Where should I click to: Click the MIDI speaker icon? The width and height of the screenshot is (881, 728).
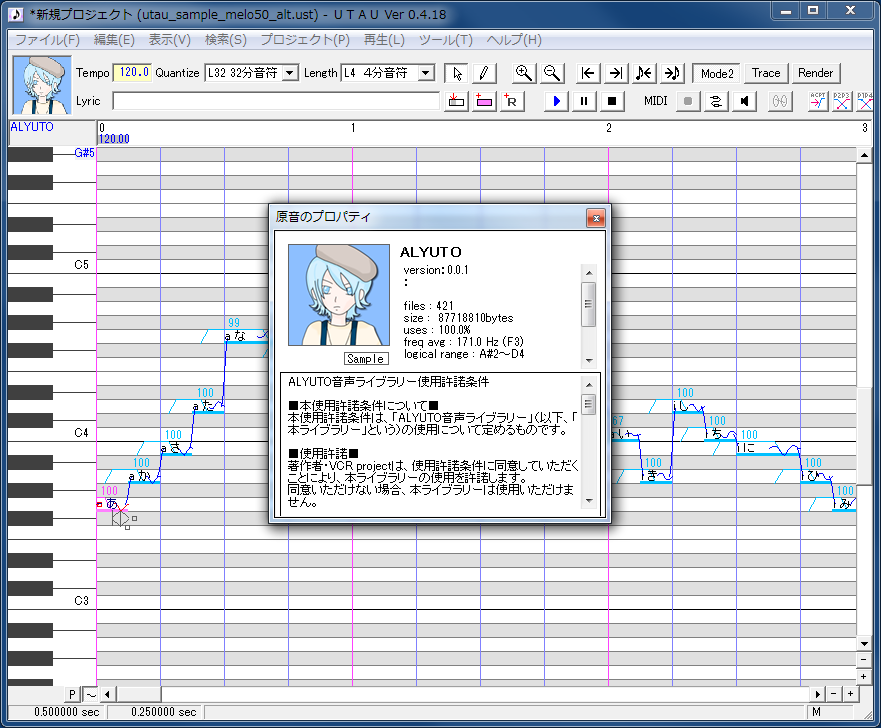[x=744, y=101]
